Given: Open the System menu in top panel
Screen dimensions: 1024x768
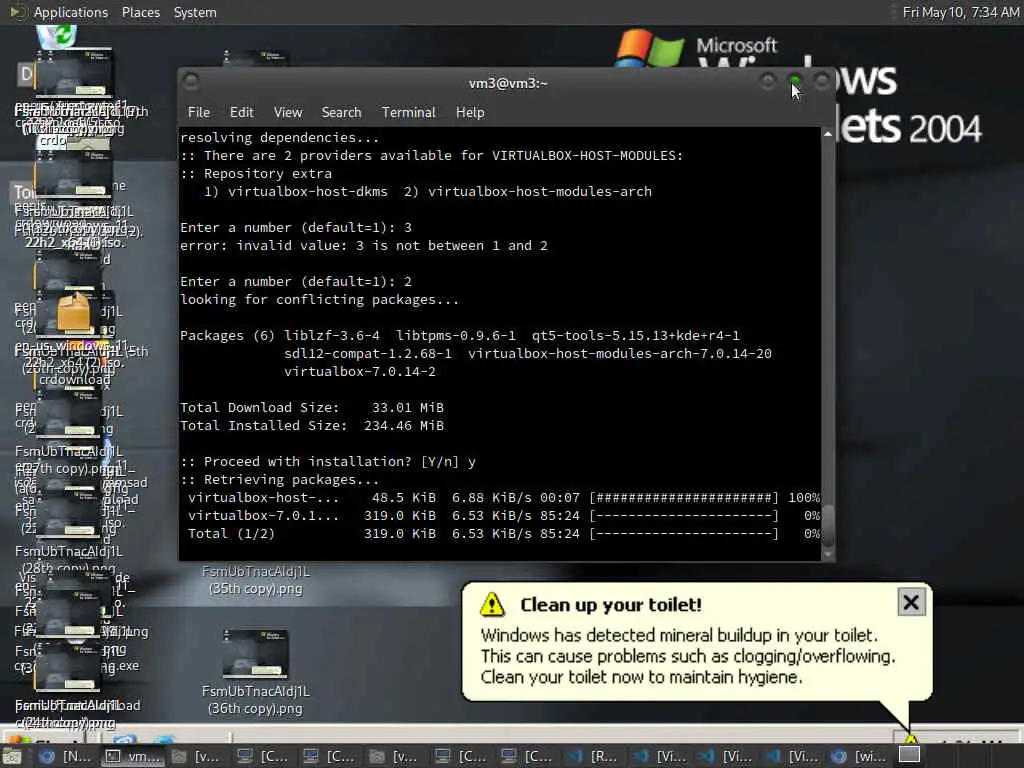Looking at the screenshot, I should point(195,12).
